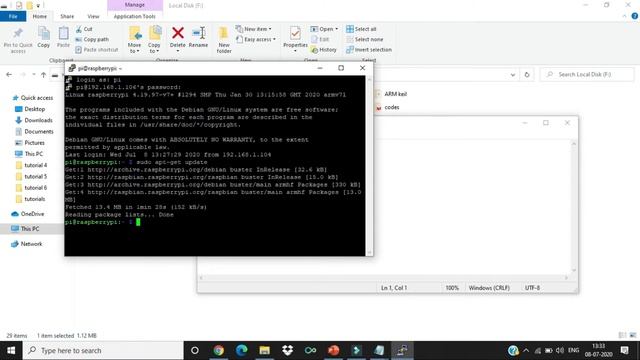This screenshot has height=360, width=640.
Task: Open Arduino IDE from taskbar
Action: [310, 350]
